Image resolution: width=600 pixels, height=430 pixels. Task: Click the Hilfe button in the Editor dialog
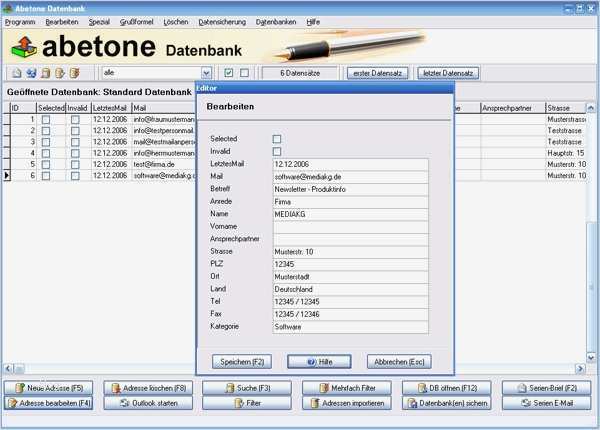click(319, 362)
